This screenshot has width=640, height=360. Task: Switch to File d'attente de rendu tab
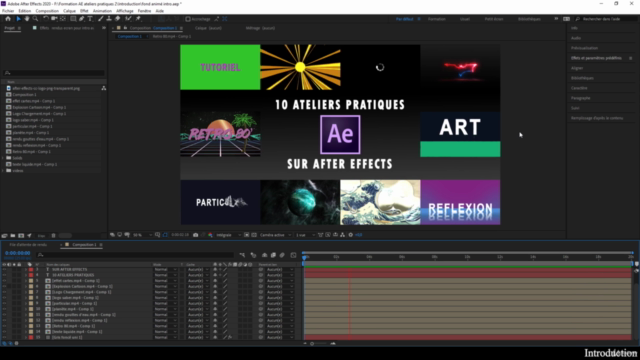28,245
